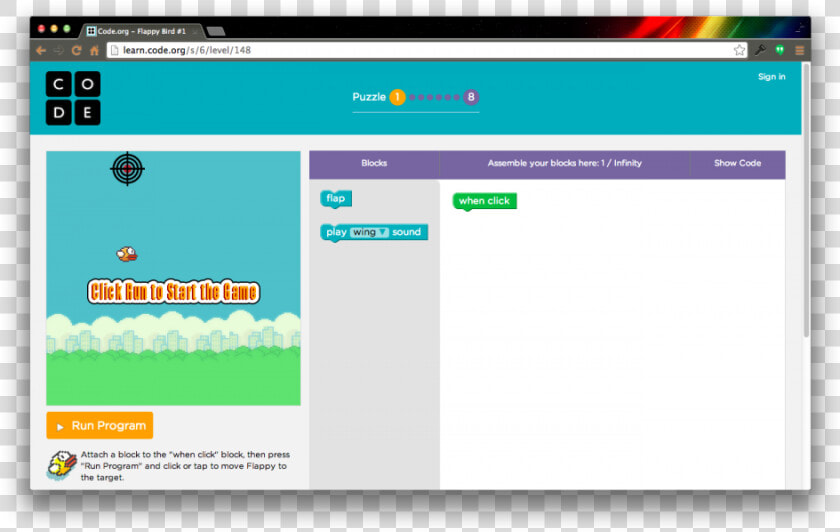
Task: Click the page icon in address bar
Action: tap(114, 50)
